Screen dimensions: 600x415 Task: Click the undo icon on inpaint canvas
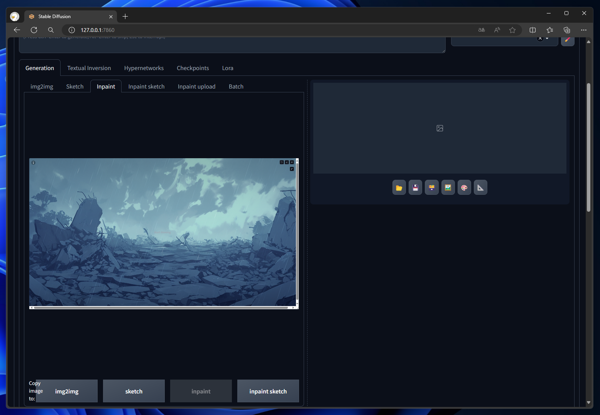tap(282, 162)
